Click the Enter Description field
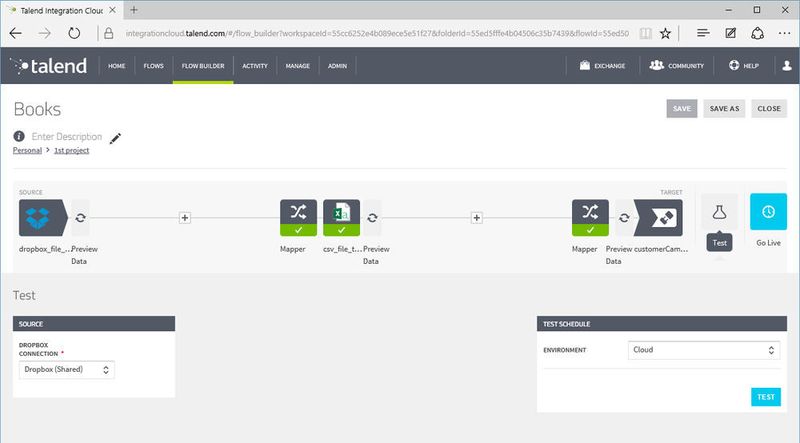Viewport: 800px width, 443px height. [x=67, y=136]
